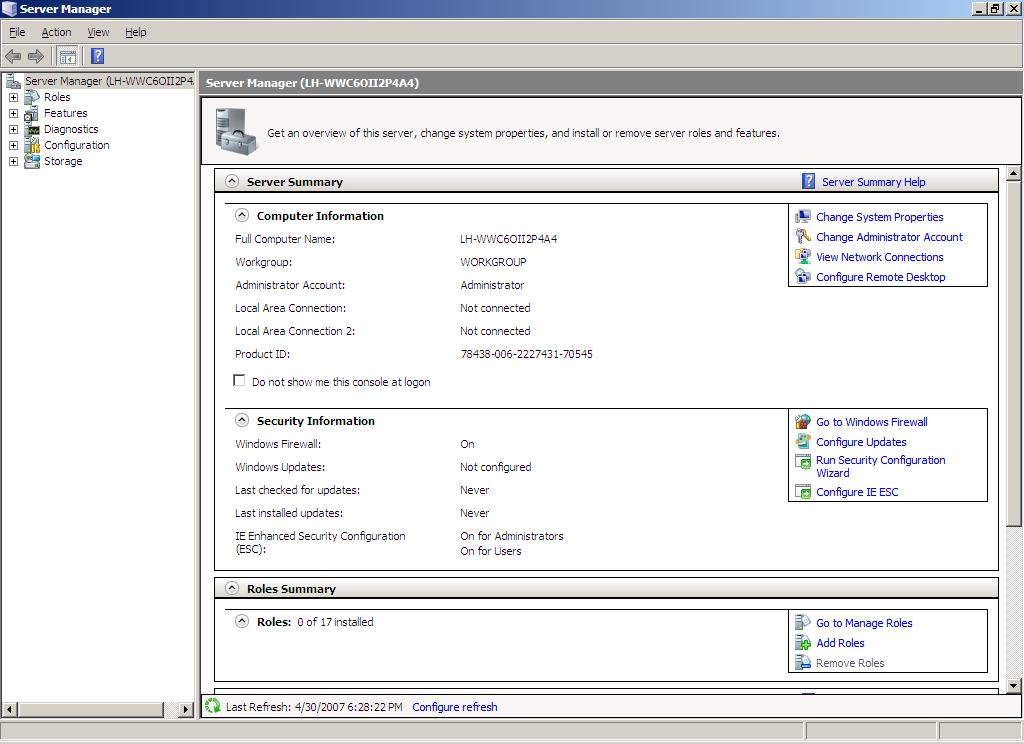Screen dimensions: 1024x744
Task: Check 'Do not show me this console at logon'
Action: [239, 381]
